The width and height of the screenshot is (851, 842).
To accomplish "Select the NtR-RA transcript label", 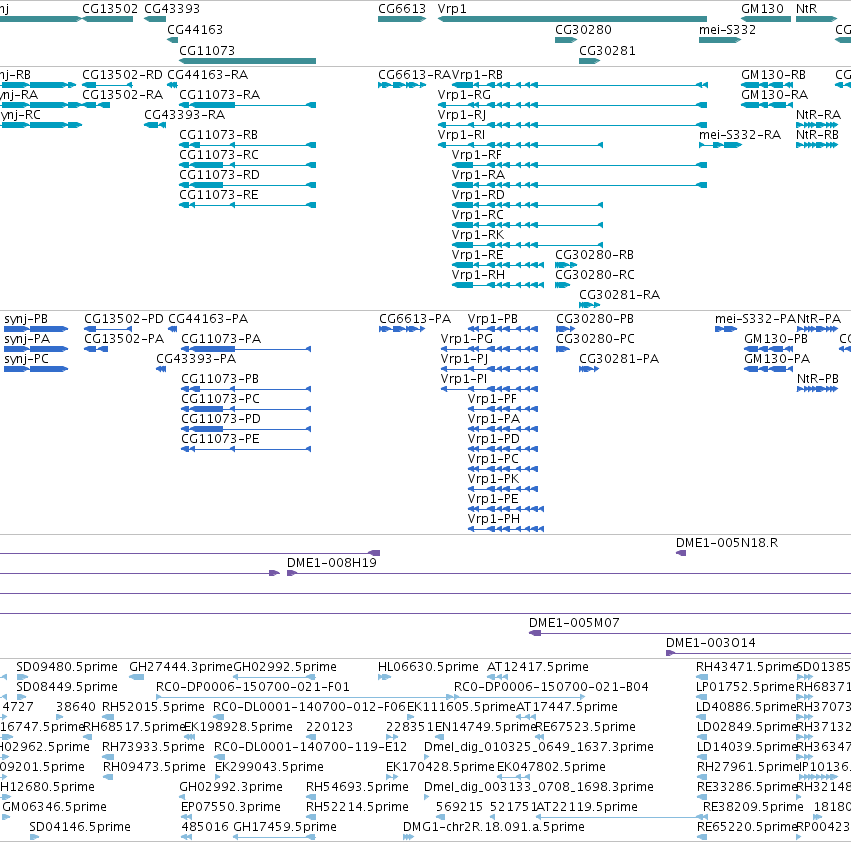I will (818, 115).
